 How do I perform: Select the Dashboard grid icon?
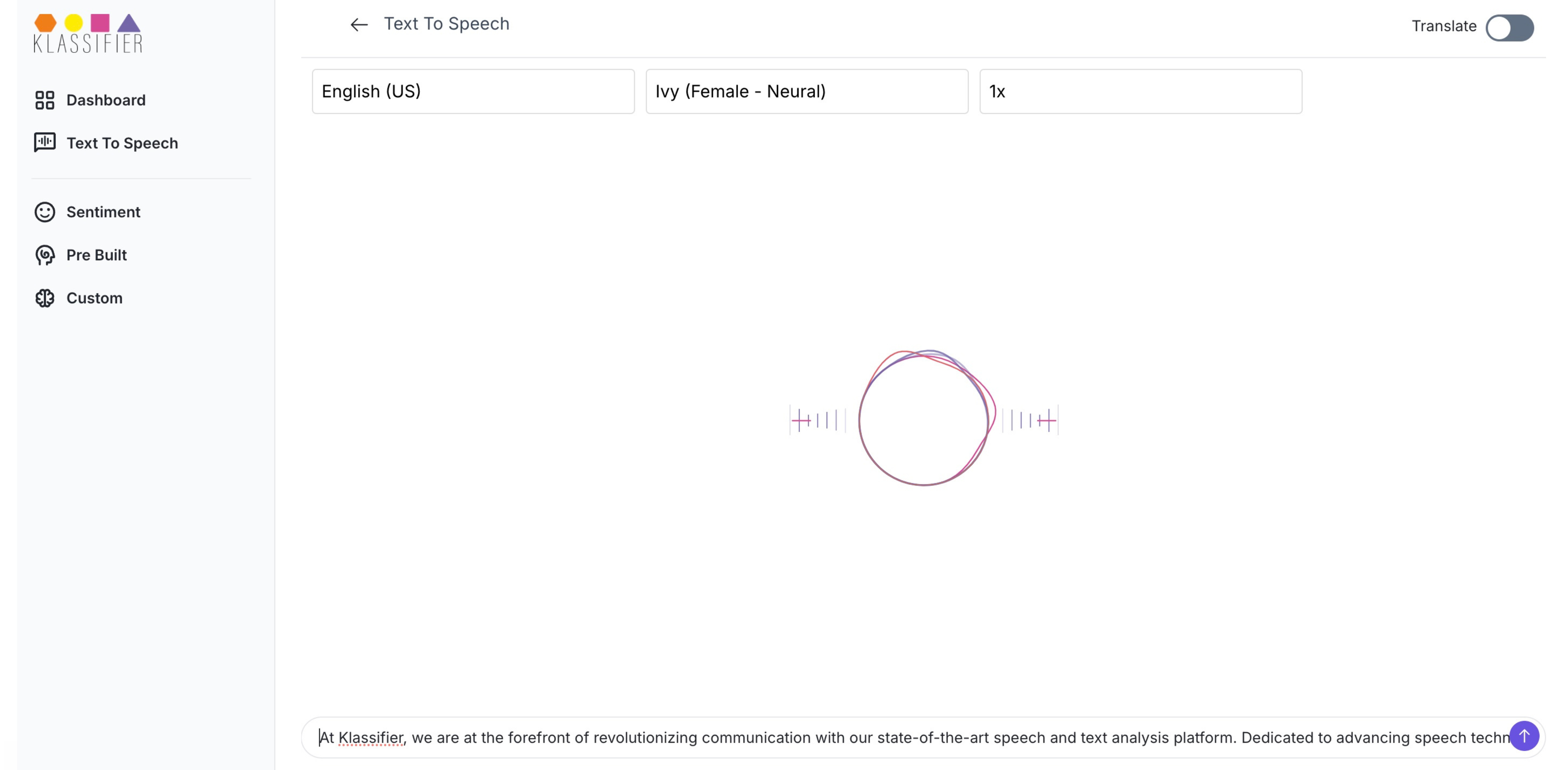pyautogui.click(x=45, y=100)
